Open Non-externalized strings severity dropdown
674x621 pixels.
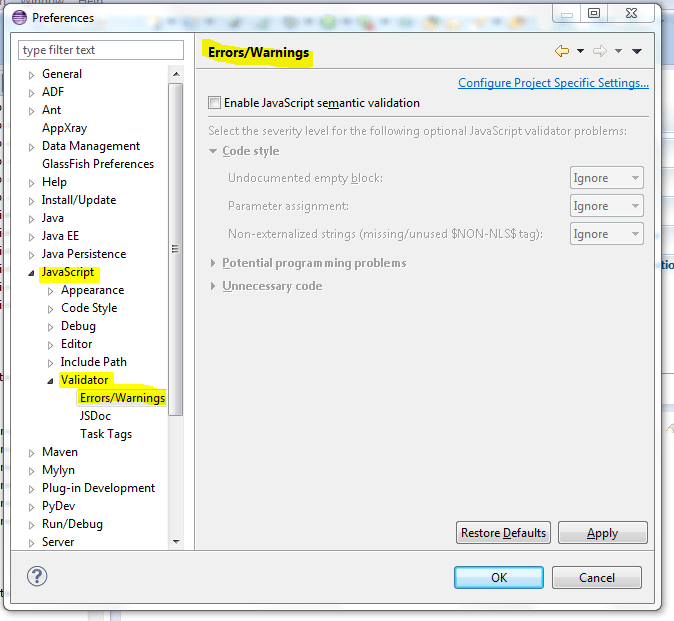pyautogui.click(x=606, y=234)
